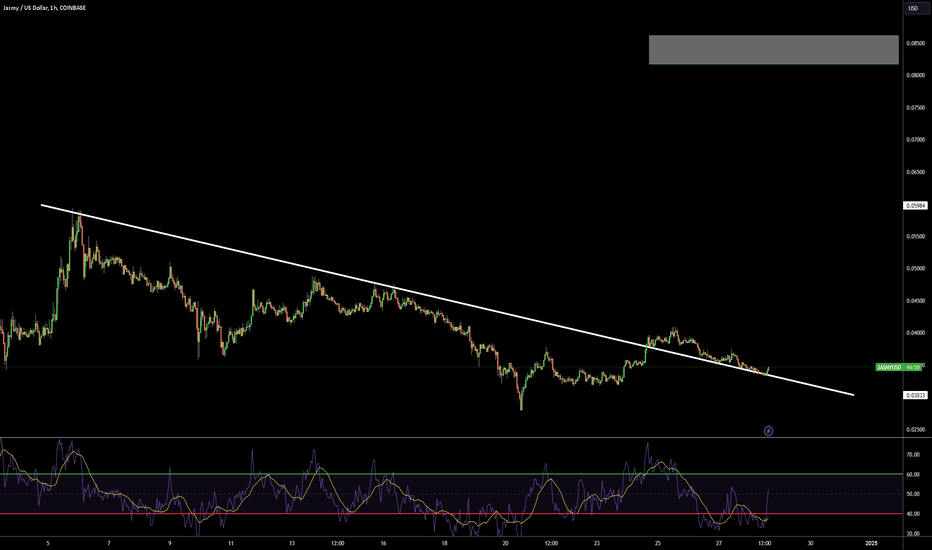Viewport: 932px width, 550px height.
Task: Click the Jasmy / US Dollar chart title
Action: 45,8
